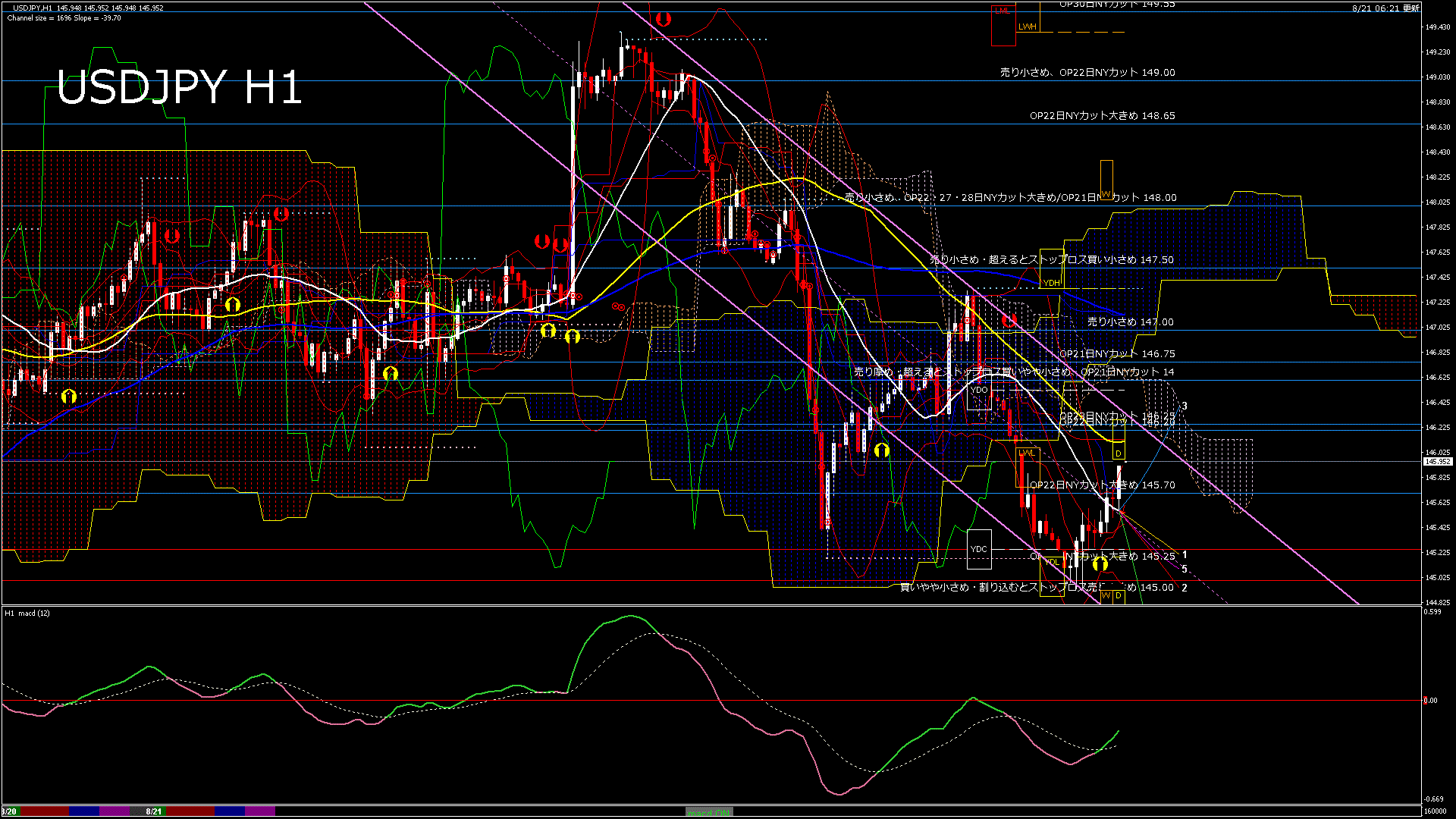Click the 8/21 date marker

154,811
